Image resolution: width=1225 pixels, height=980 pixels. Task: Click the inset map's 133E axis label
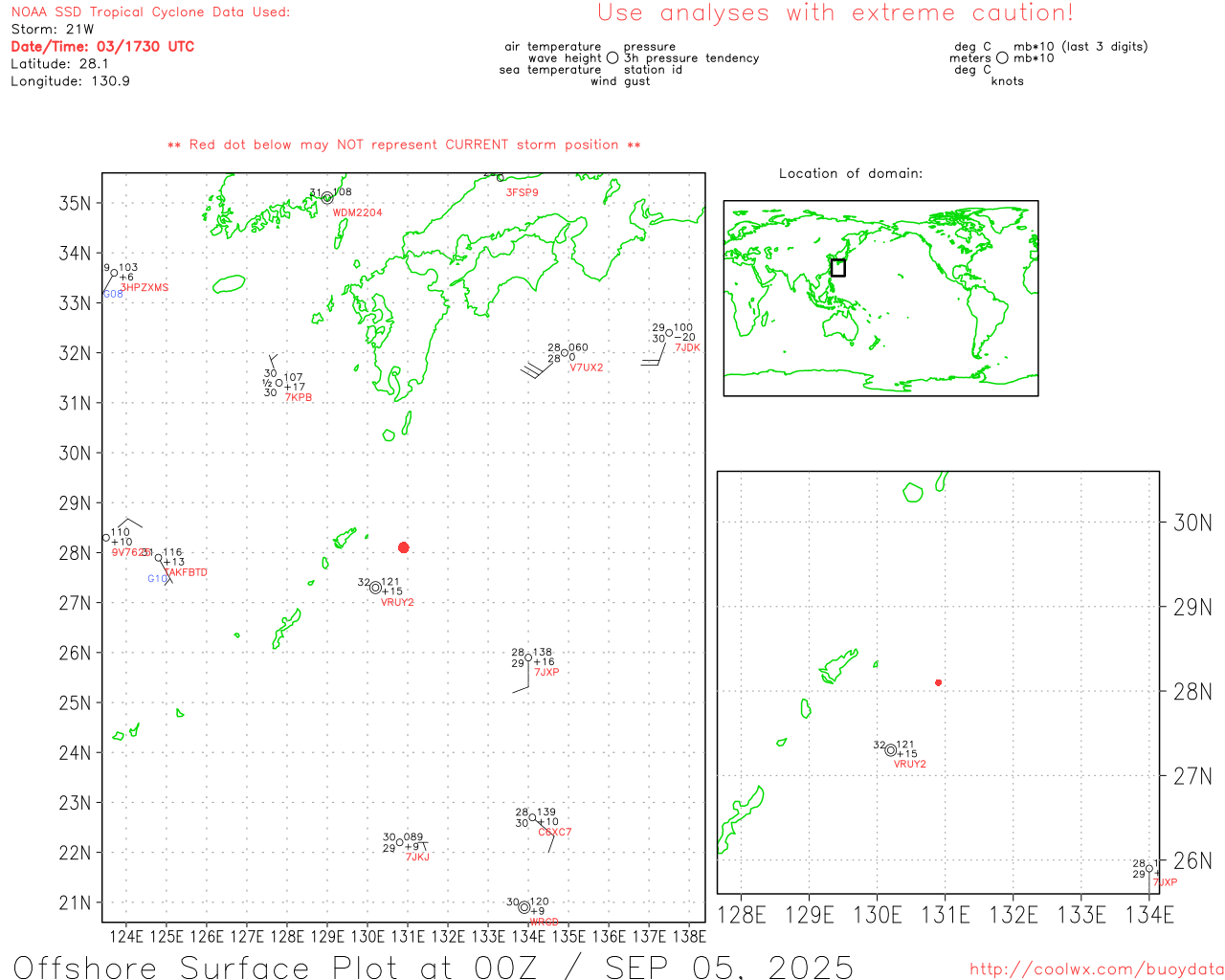(1081, 915)
